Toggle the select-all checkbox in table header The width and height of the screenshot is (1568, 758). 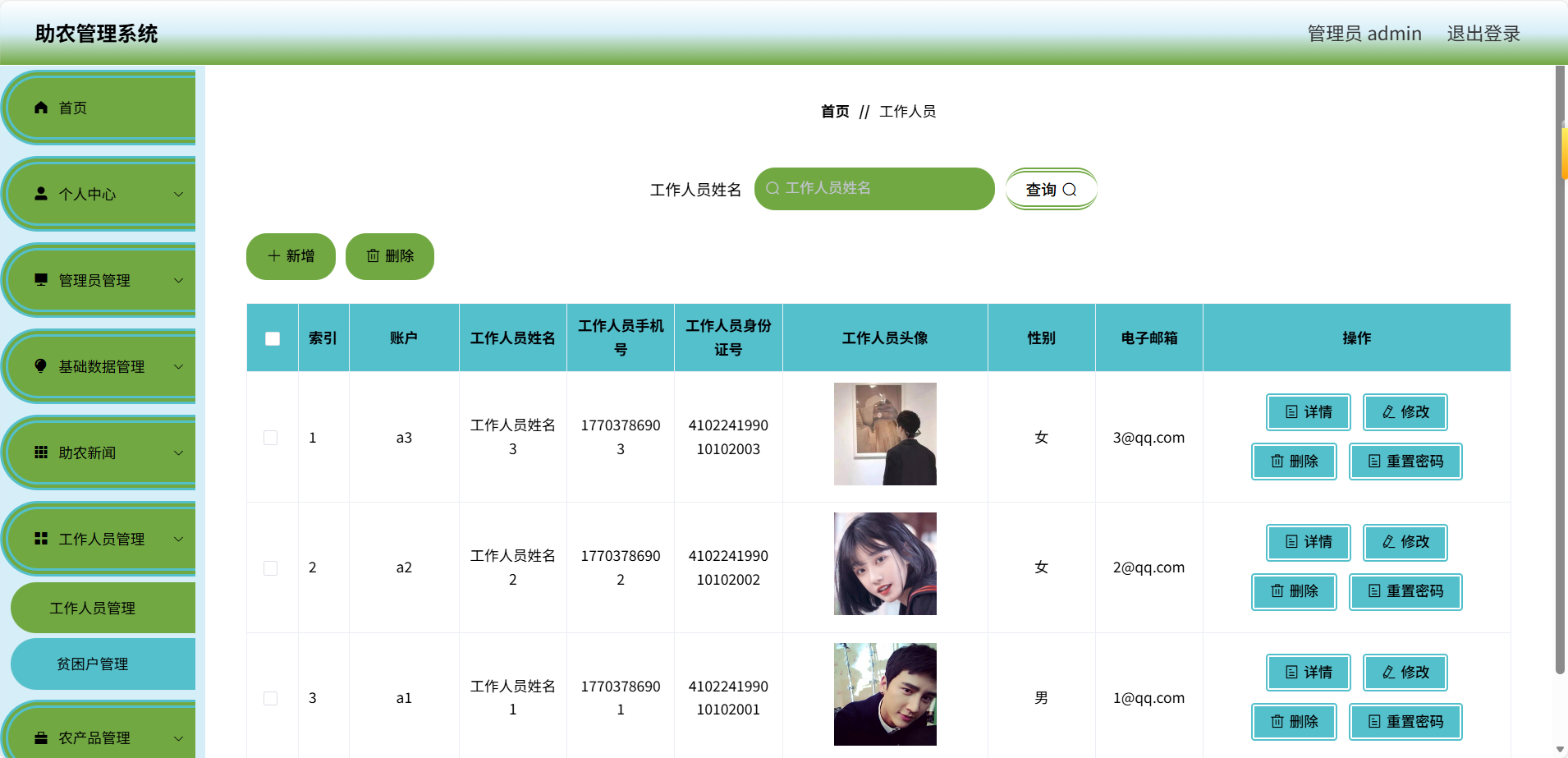[273, 338]
